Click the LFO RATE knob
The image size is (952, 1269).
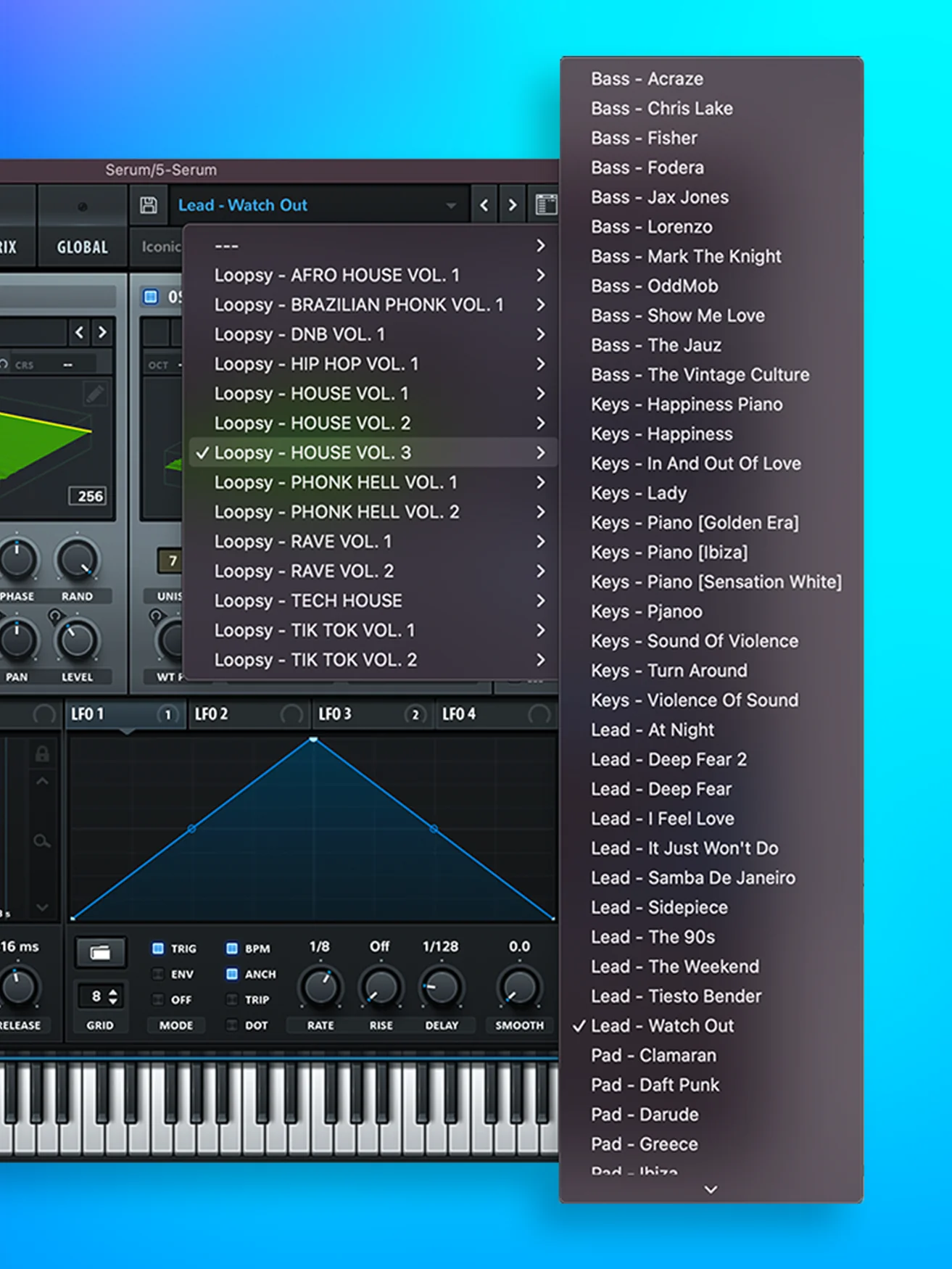coord(320,987)
